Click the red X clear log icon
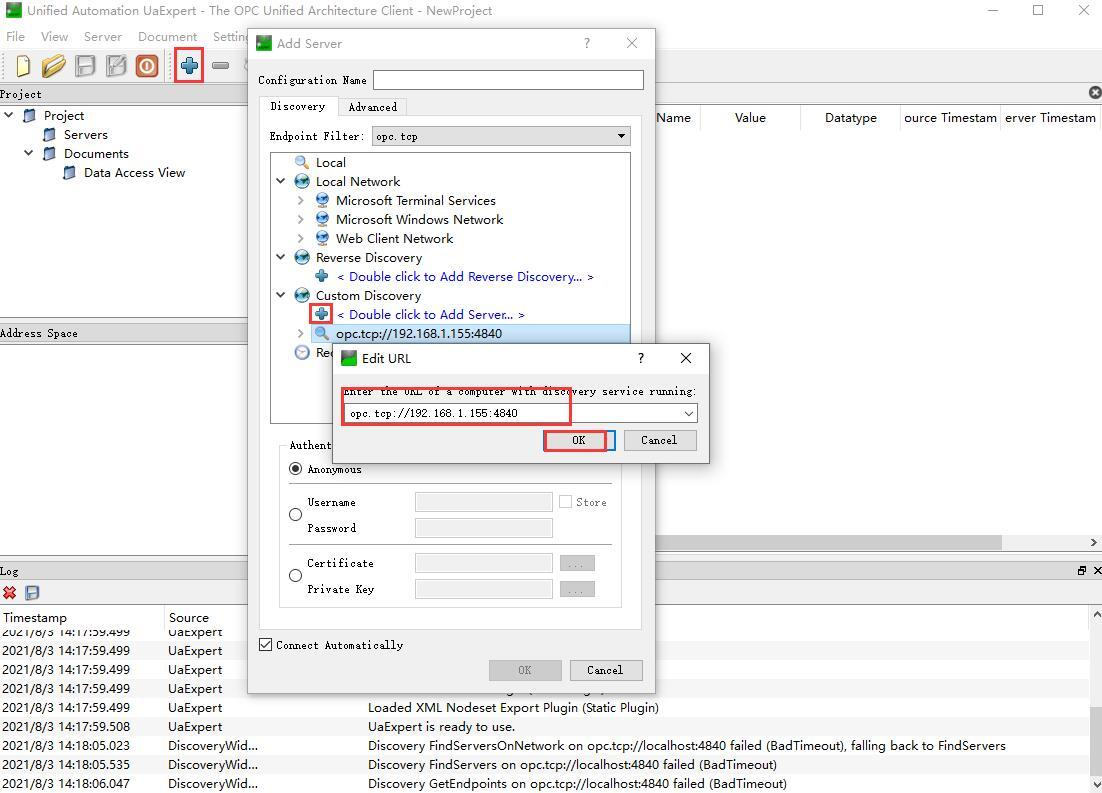The image size is (1102, 793). (x=9, y=593)
